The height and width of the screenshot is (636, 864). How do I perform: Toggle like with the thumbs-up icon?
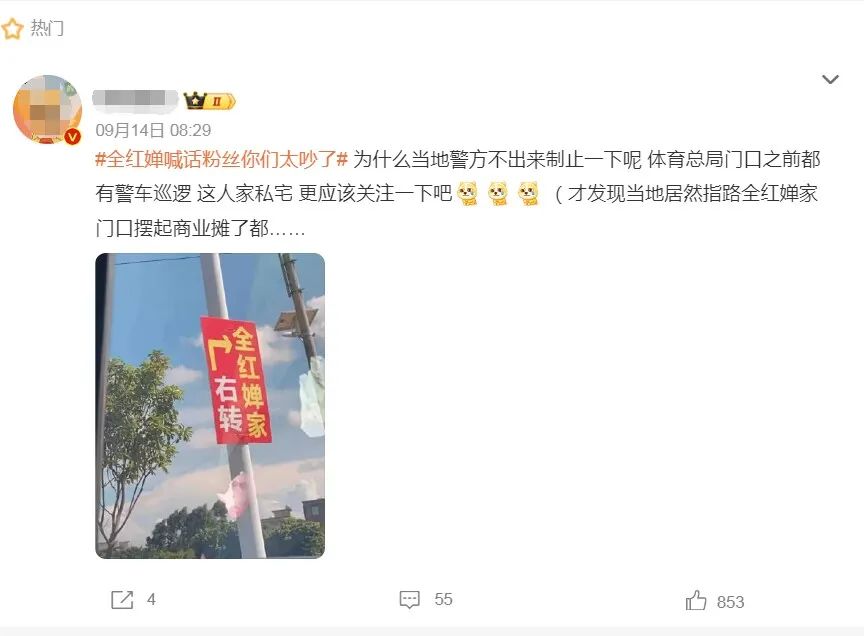tap(696, 600)
